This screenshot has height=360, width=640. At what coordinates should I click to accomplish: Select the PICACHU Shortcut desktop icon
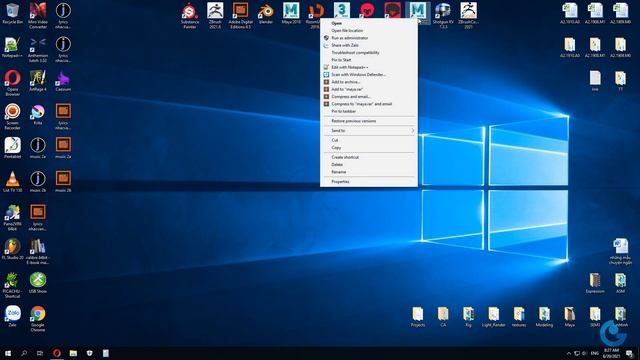pyautogui.click(x=12, y=285)
